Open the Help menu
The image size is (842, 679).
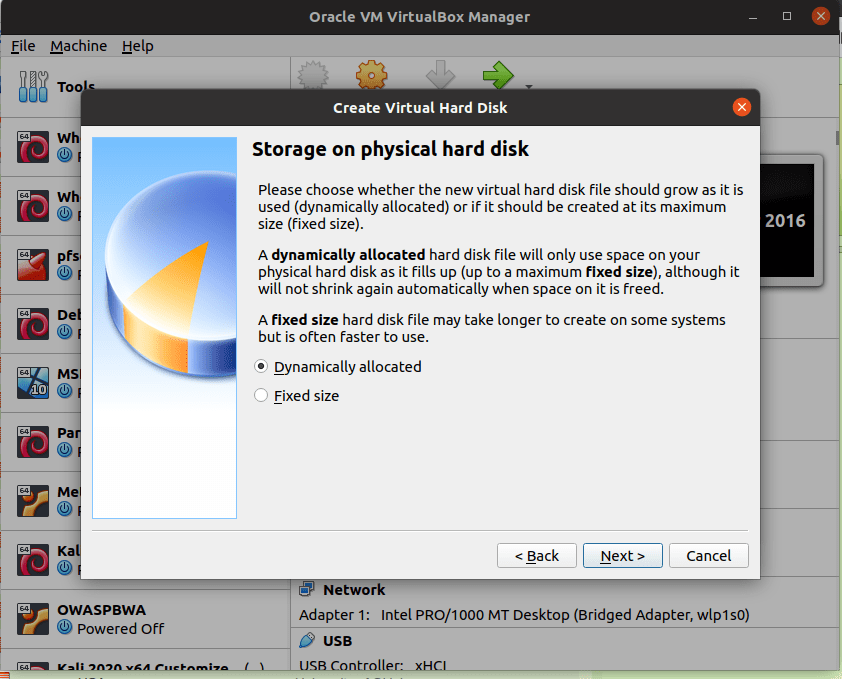click(x=138, y=46)
